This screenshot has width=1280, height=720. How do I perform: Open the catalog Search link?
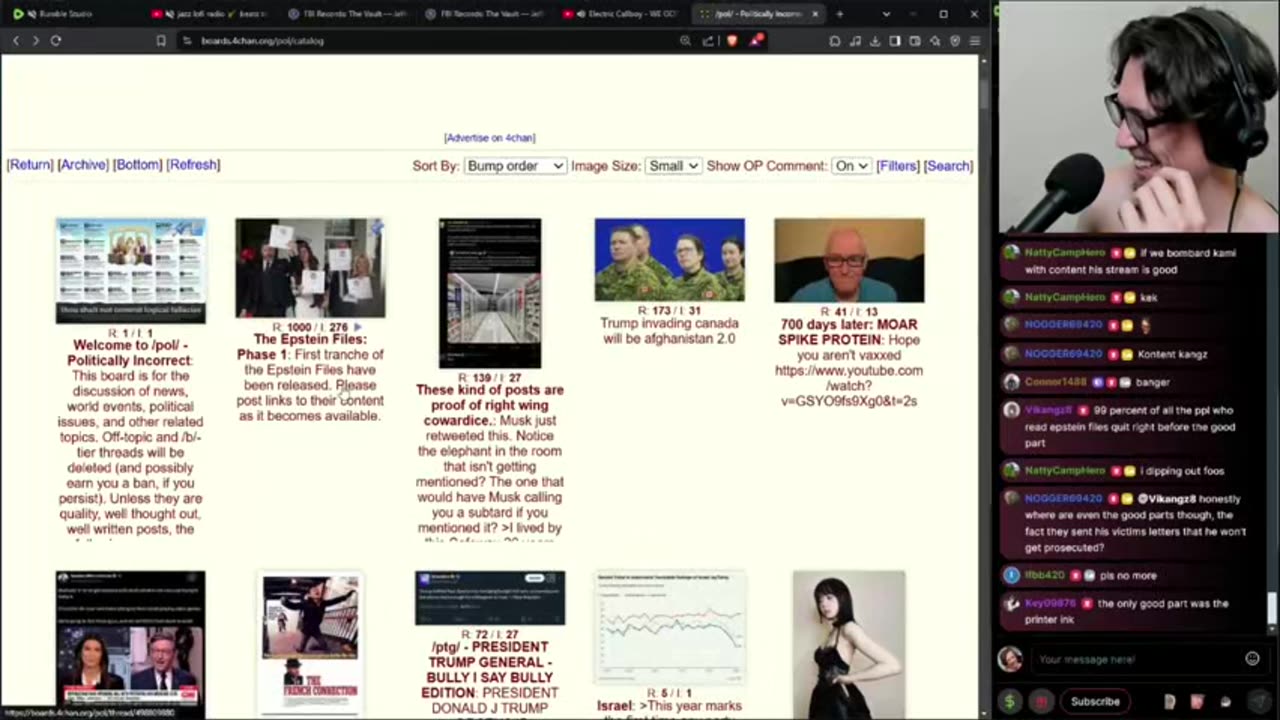(x=948, y=166)
